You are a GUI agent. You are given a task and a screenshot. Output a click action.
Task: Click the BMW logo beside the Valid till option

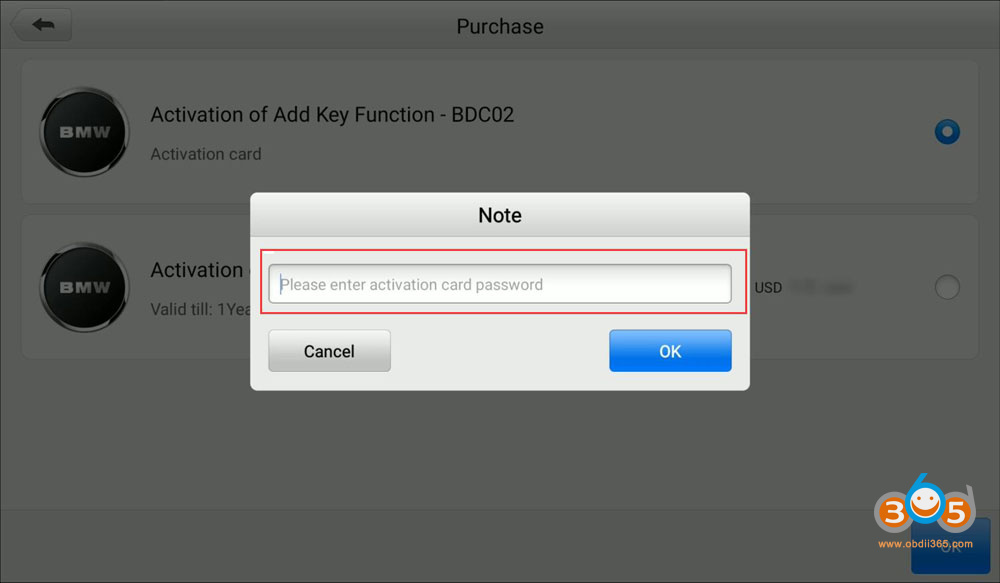(x=84, y=287)
